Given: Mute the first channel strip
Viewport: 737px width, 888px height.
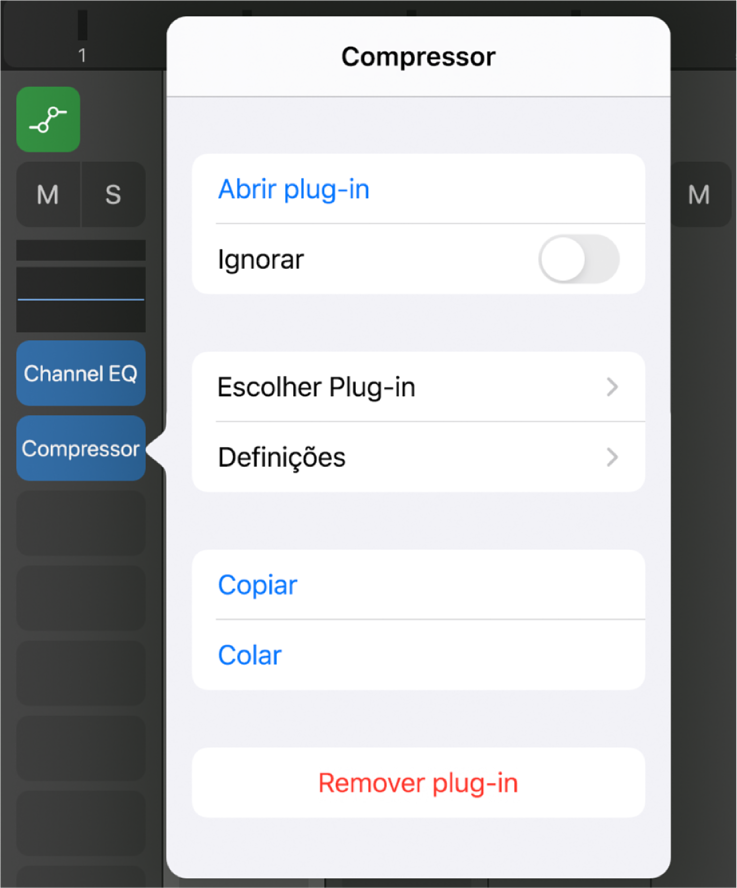Looking at the screenshot, I should coord(48,195).
